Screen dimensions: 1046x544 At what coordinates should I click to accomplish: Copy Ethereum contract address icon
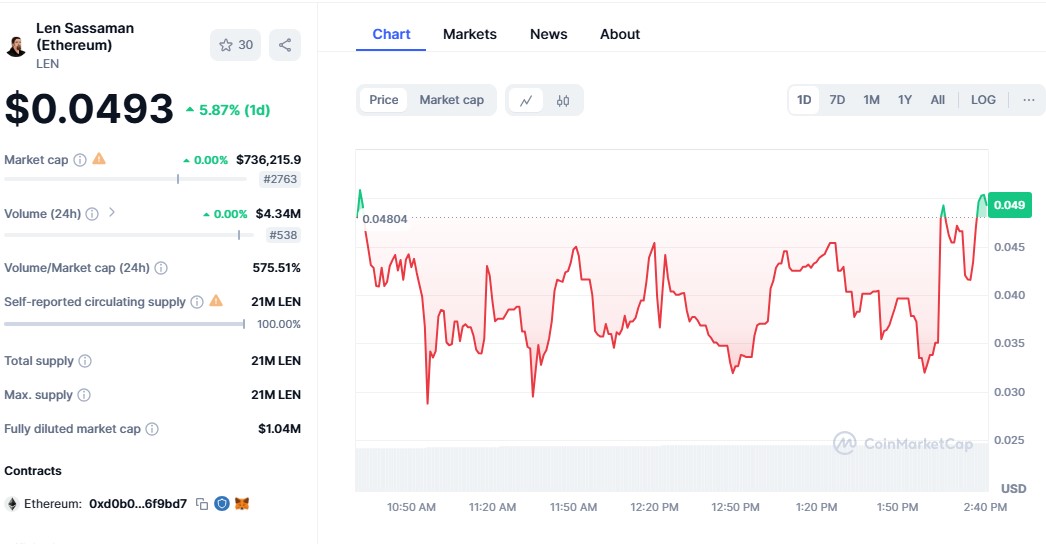(202, 504)
